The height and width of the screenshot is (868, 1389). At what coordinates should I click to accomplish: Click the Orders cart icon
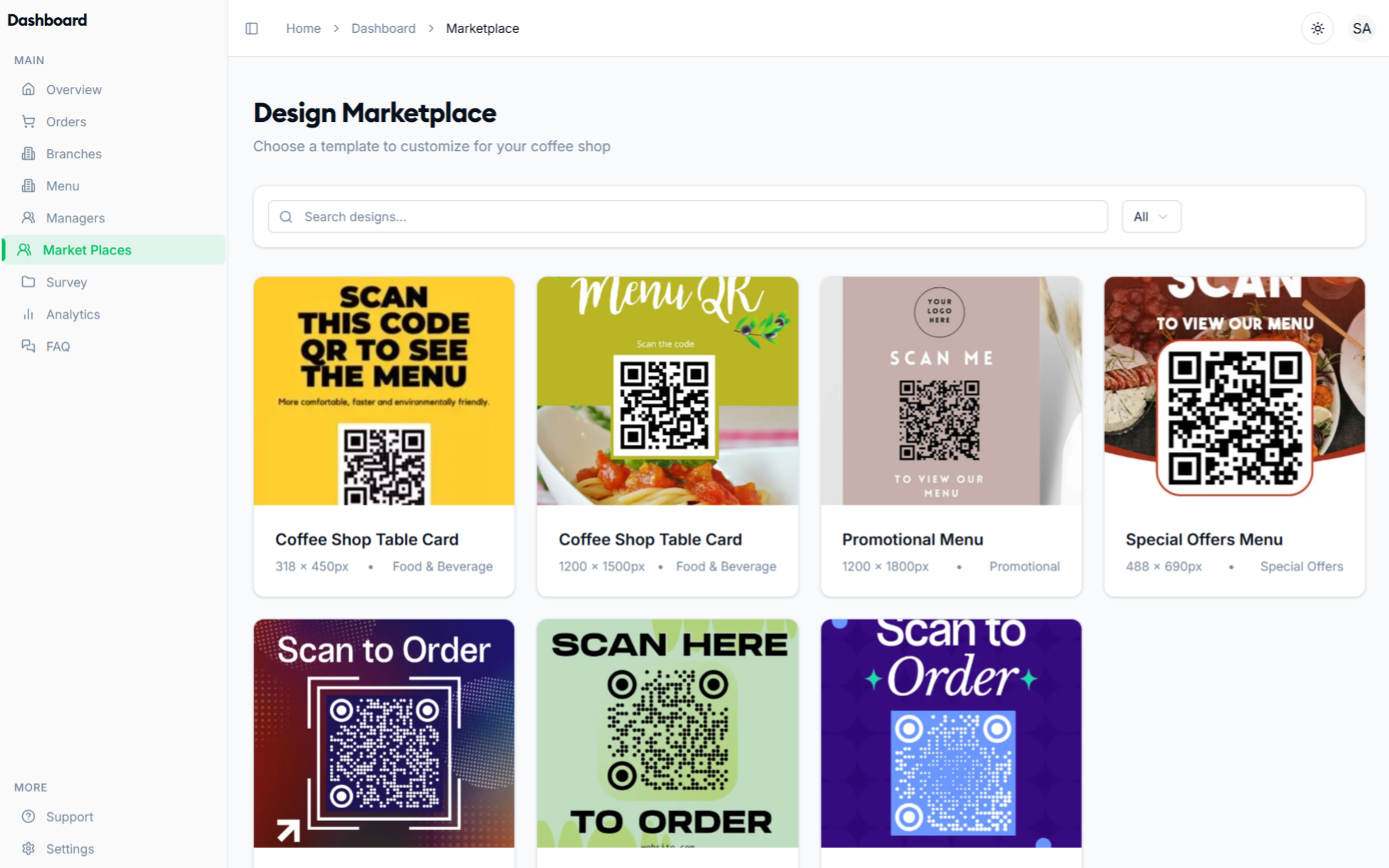29,121
